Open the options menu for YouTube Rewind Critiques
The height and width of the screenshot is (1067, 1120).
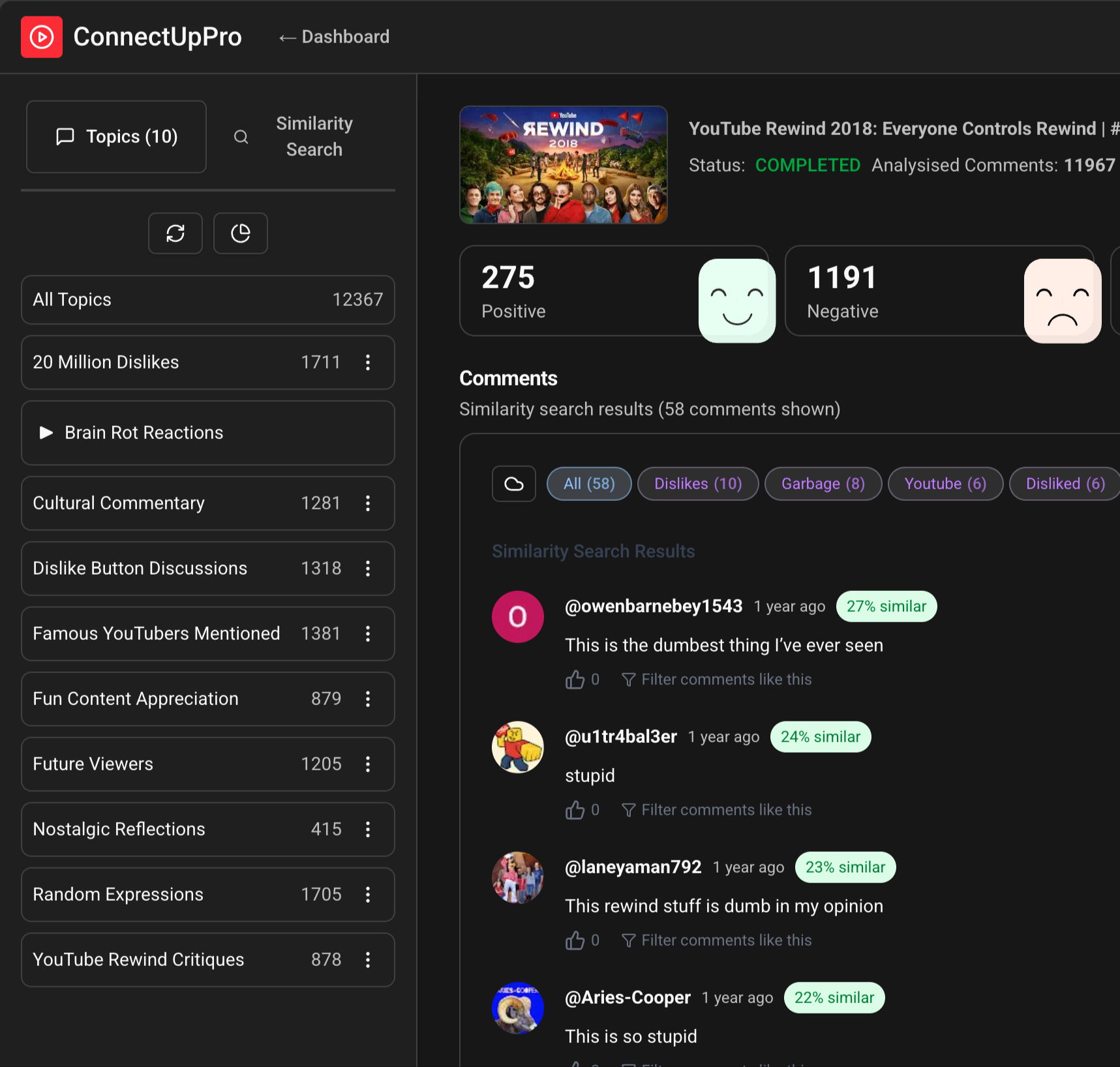click(x=368, y=959)
